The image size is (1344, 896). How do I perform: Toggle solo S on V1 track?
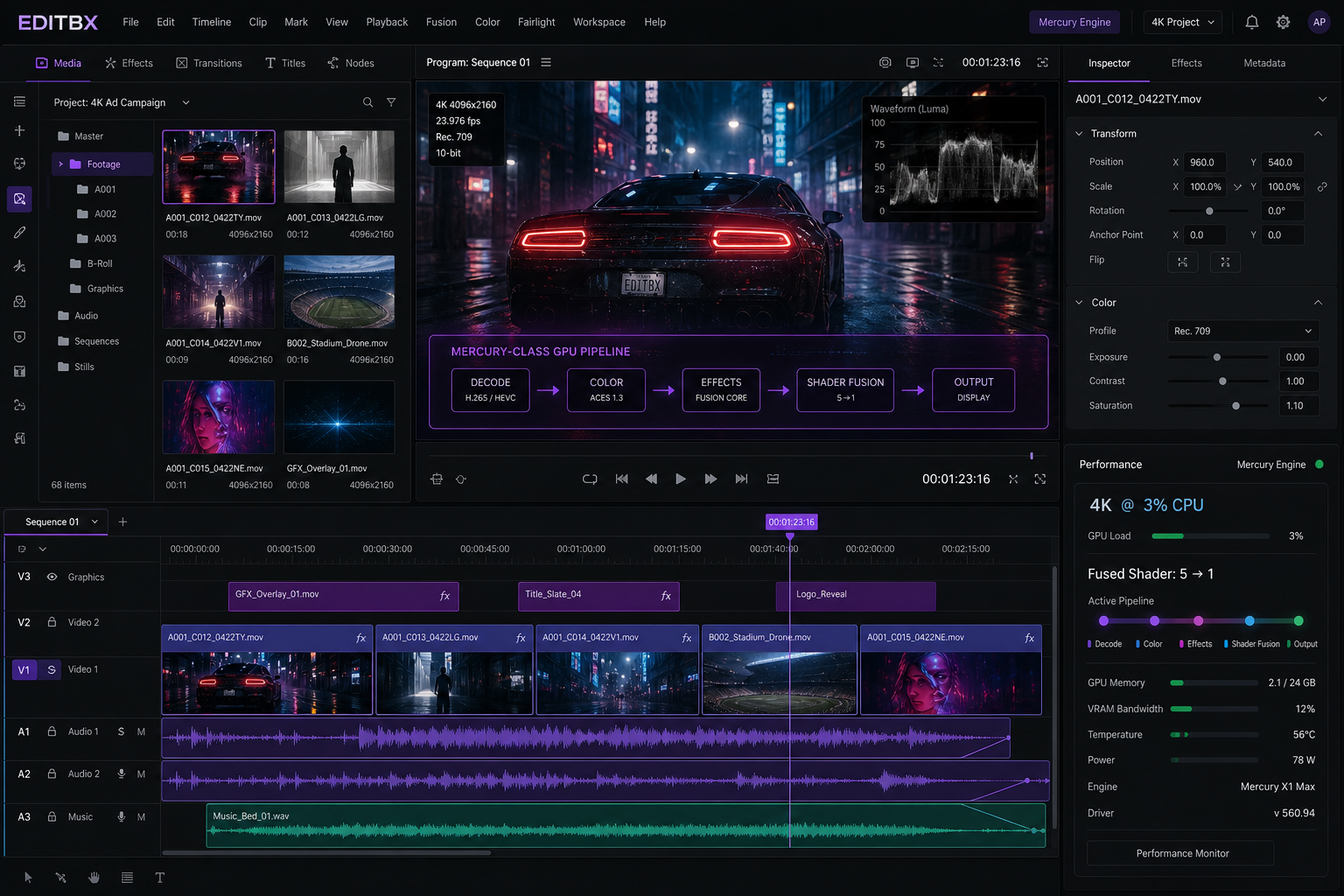(52, 669)
